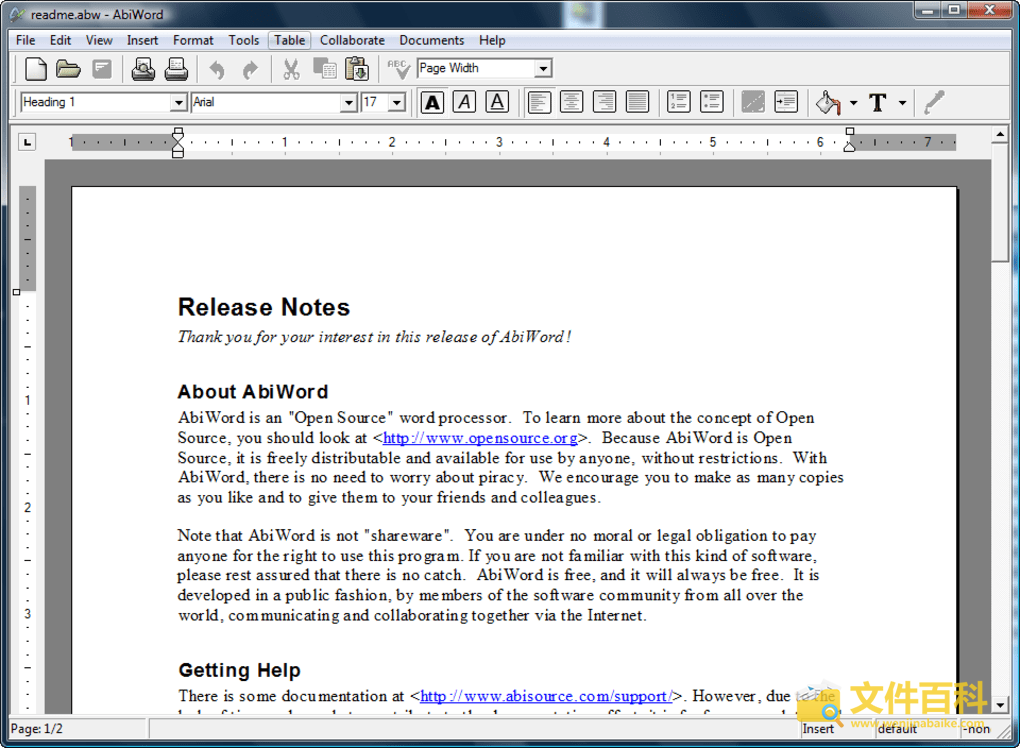Viewport: 1020px width, 748px height.
Task: Toggle bold formatting
Action: pos(432,102)
